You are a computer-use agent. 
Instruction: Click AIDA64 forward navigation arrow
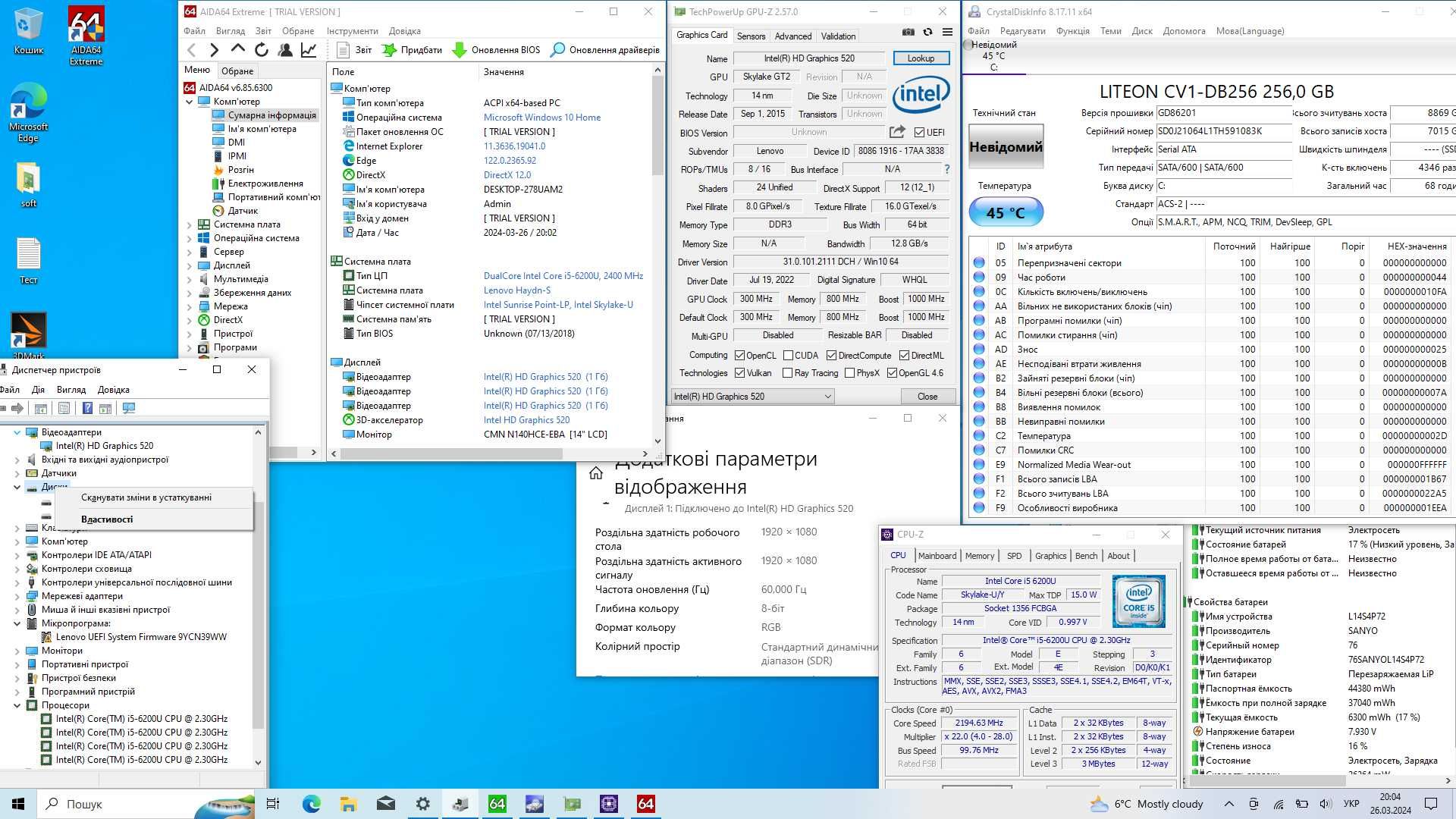(x=215, y=50)
